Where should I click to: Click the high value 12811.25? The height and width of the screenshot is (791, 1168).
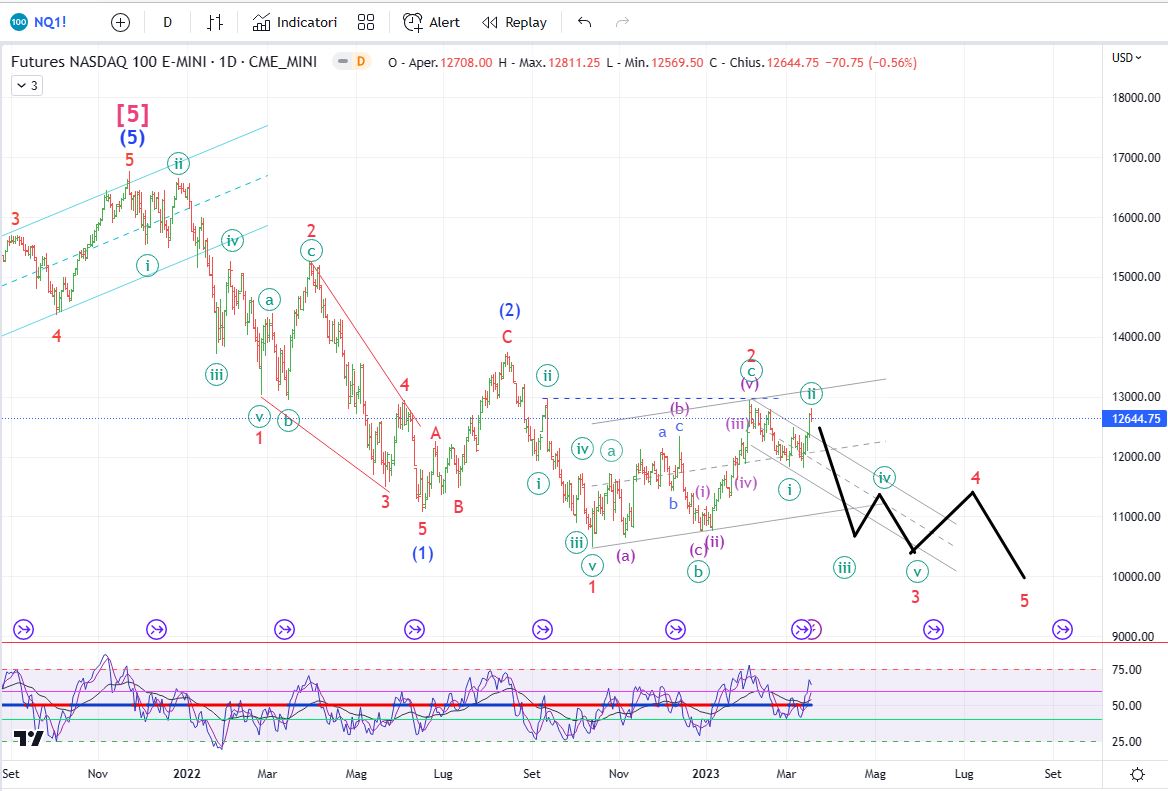tap(574, 63)
